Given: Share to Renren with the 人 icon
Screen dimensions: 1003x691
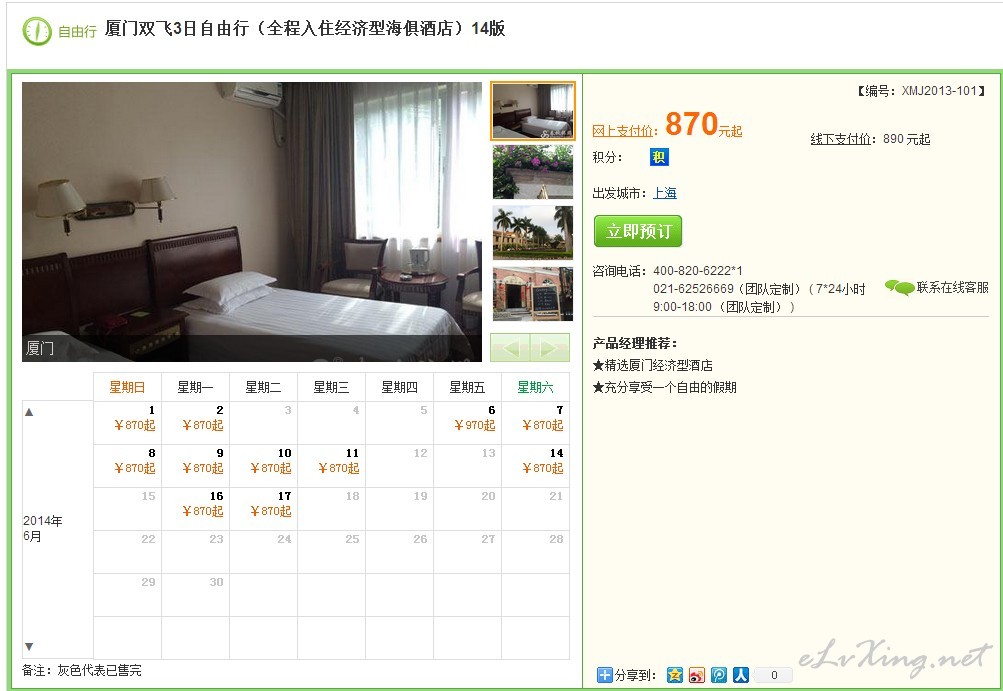Looking at the screenshot, I should coord(741,674).
